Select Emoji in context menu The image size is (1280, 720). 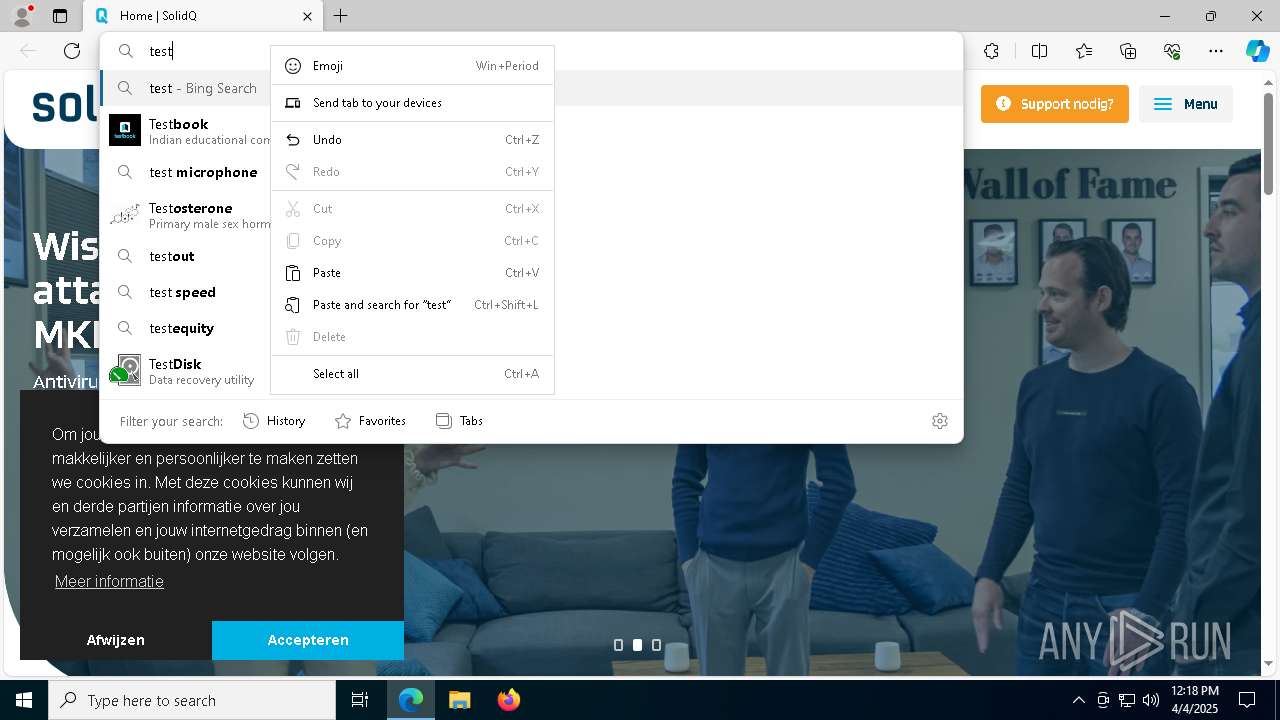(x=412, y=66)
